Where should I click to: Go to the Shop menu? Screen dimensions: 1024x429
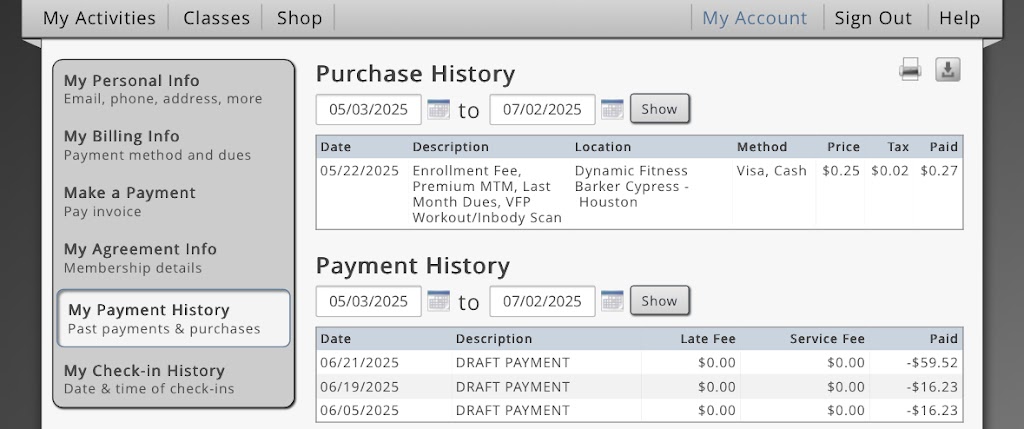[299, 18]
